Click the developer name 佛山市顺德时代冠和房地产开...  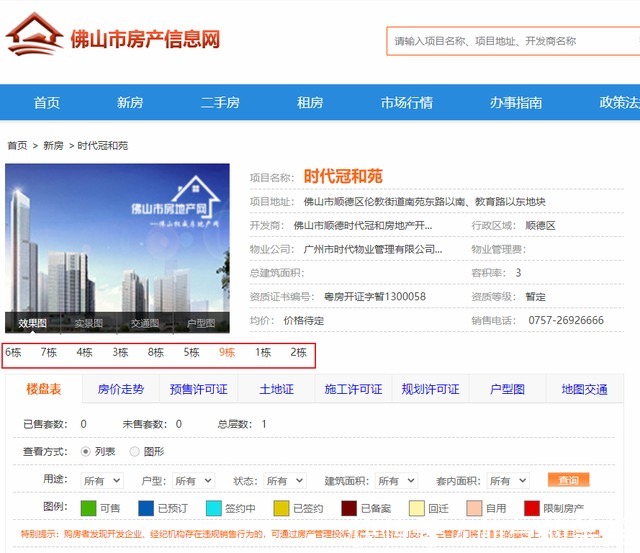pyautogui.click(x=363, y=226)
